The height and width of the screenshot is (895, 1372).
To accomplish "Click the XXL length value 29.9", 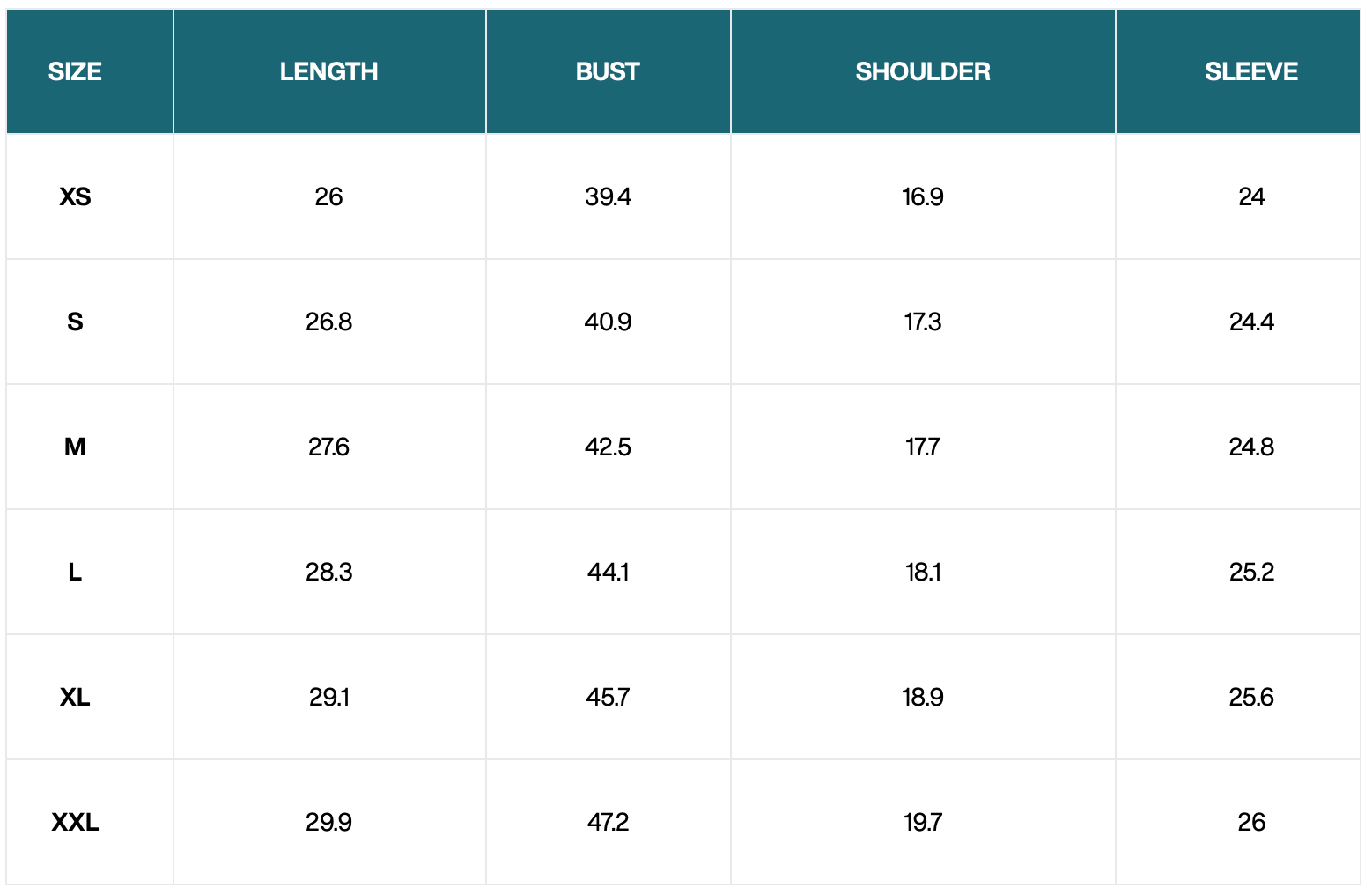I will pos(328,822).
